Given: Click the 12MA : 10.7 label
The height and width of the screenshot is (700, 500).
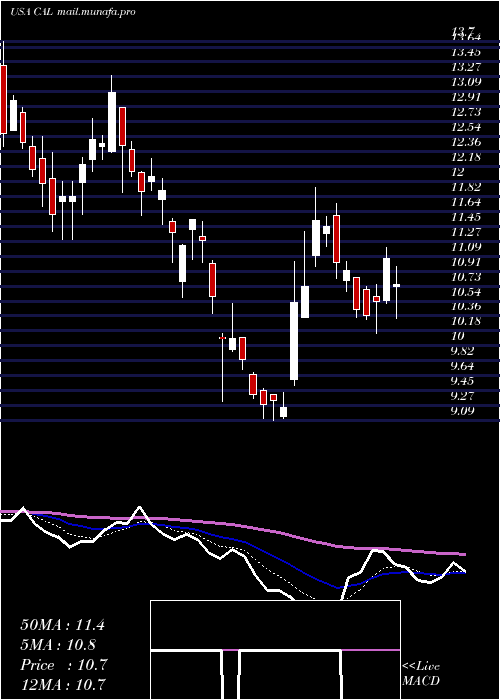Looking at the screenshot, I should pos(63,685).
